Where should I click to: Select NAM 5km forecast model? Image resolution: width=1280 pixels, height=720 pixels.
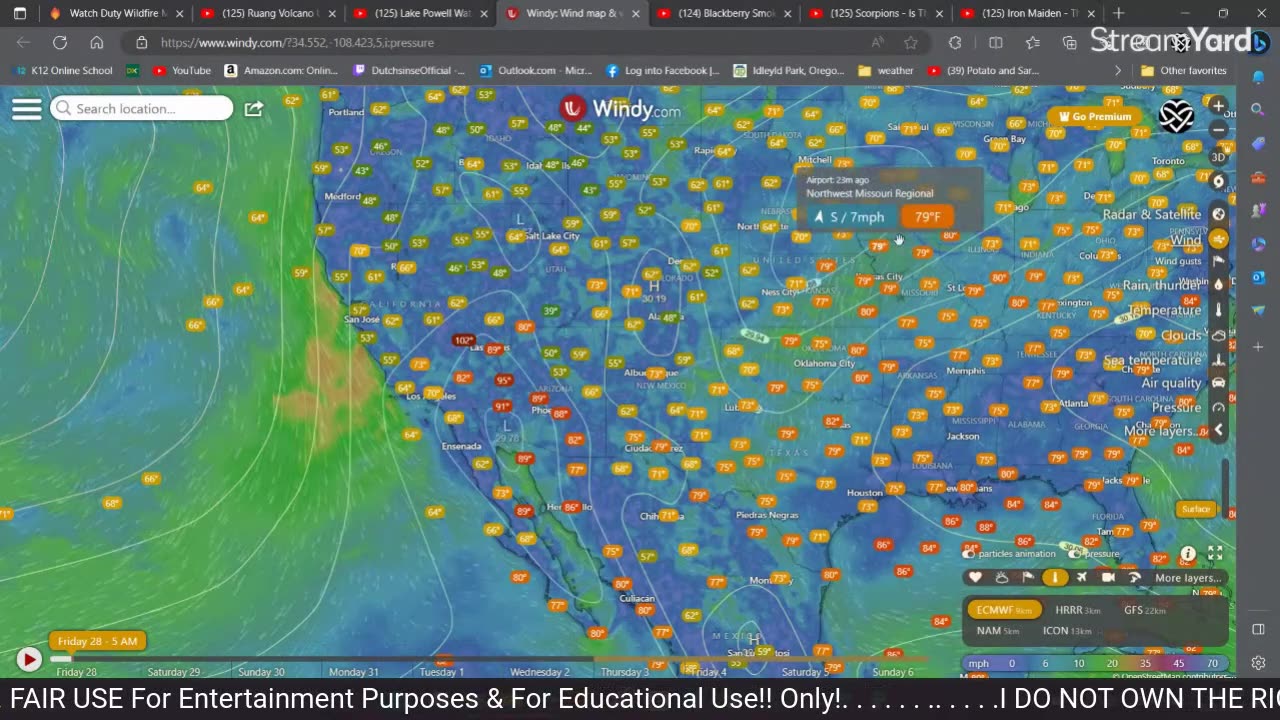coord(997,631)
